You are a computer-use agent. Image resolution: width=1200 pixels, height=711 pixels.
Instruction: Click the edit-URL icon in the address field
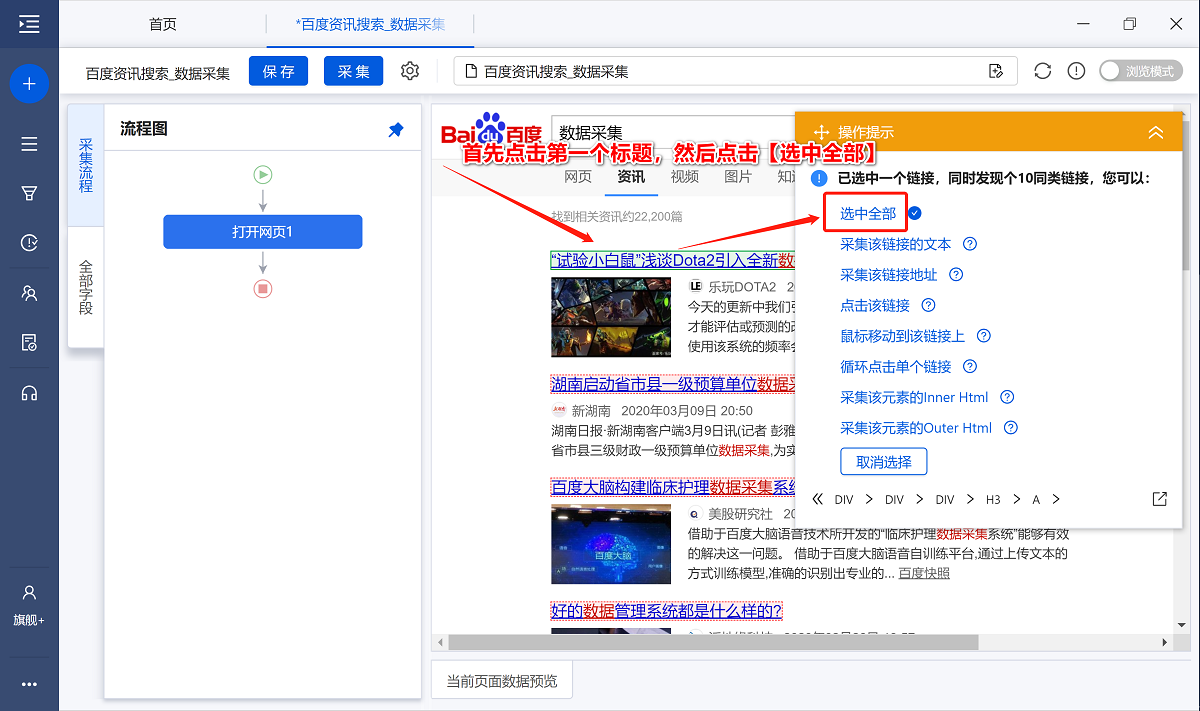(x=995, y=71)
